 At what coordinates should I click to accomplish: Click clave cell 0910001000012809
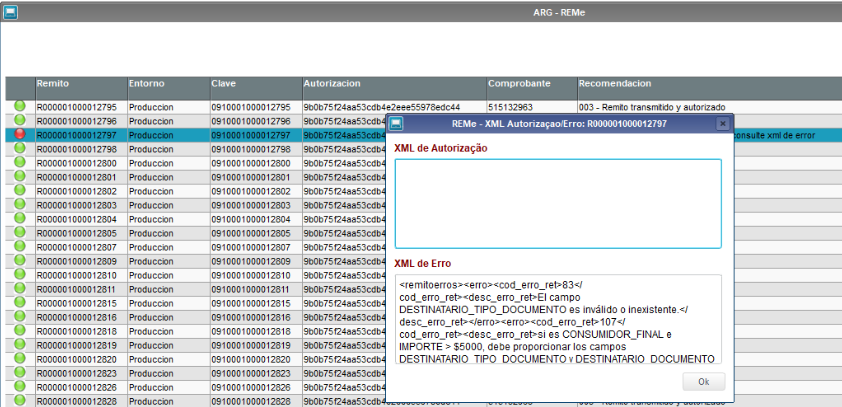point(256,261)
